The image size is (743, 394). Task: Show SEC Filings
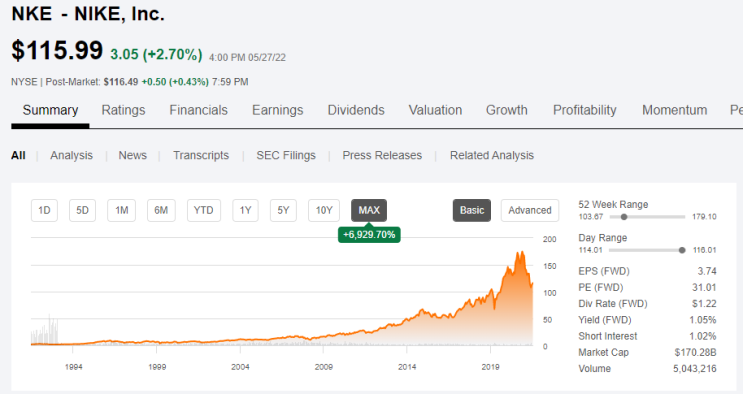286,156
